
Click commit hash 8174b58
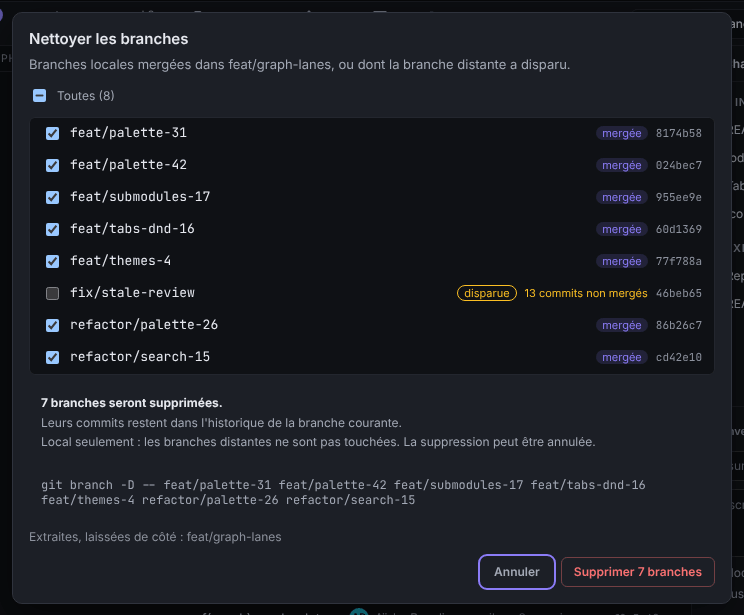(x=679, y=133)
